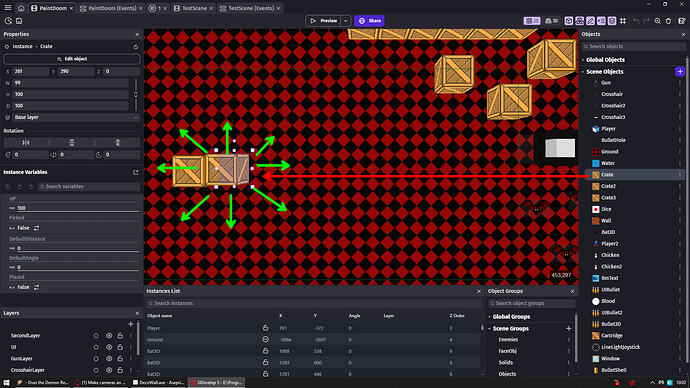Viewport: 690px width, 388px height.
Task: Toggle the instance lock in Properties
Action: point(136,46)
